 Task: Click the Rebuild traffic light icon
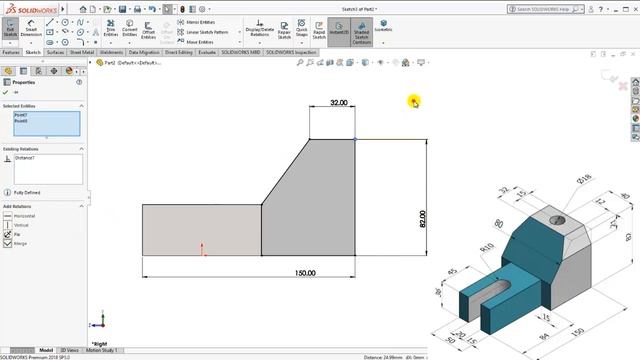182,9
